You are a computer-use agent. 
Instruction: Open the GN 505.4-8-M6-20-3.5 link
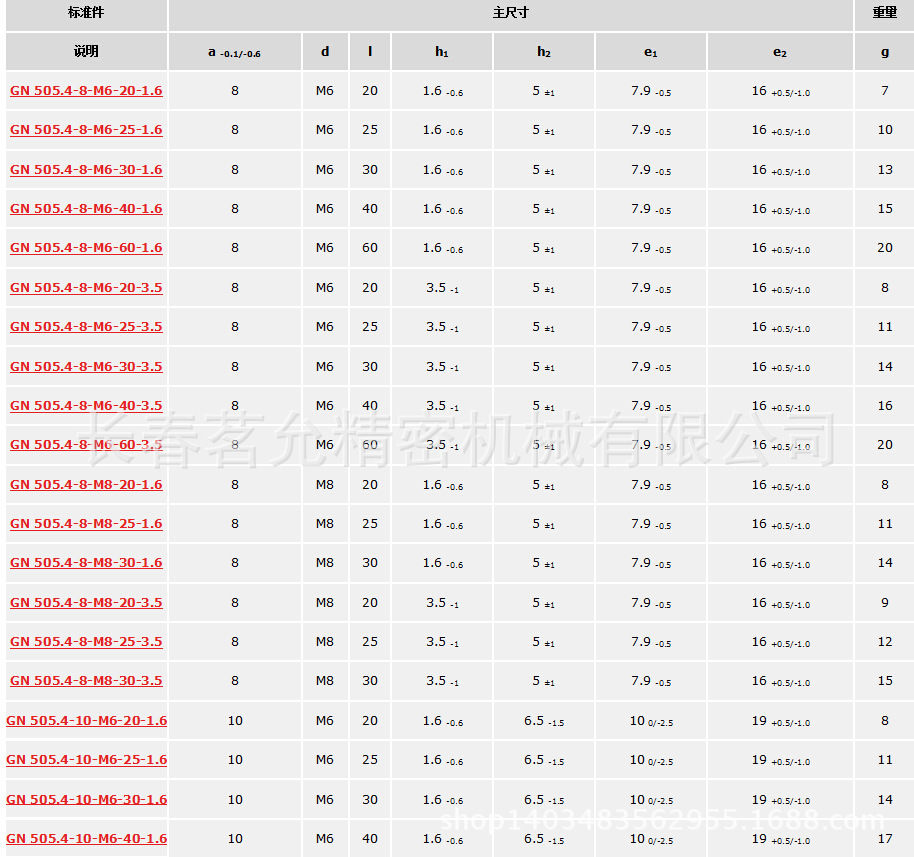tap(86, 288)
